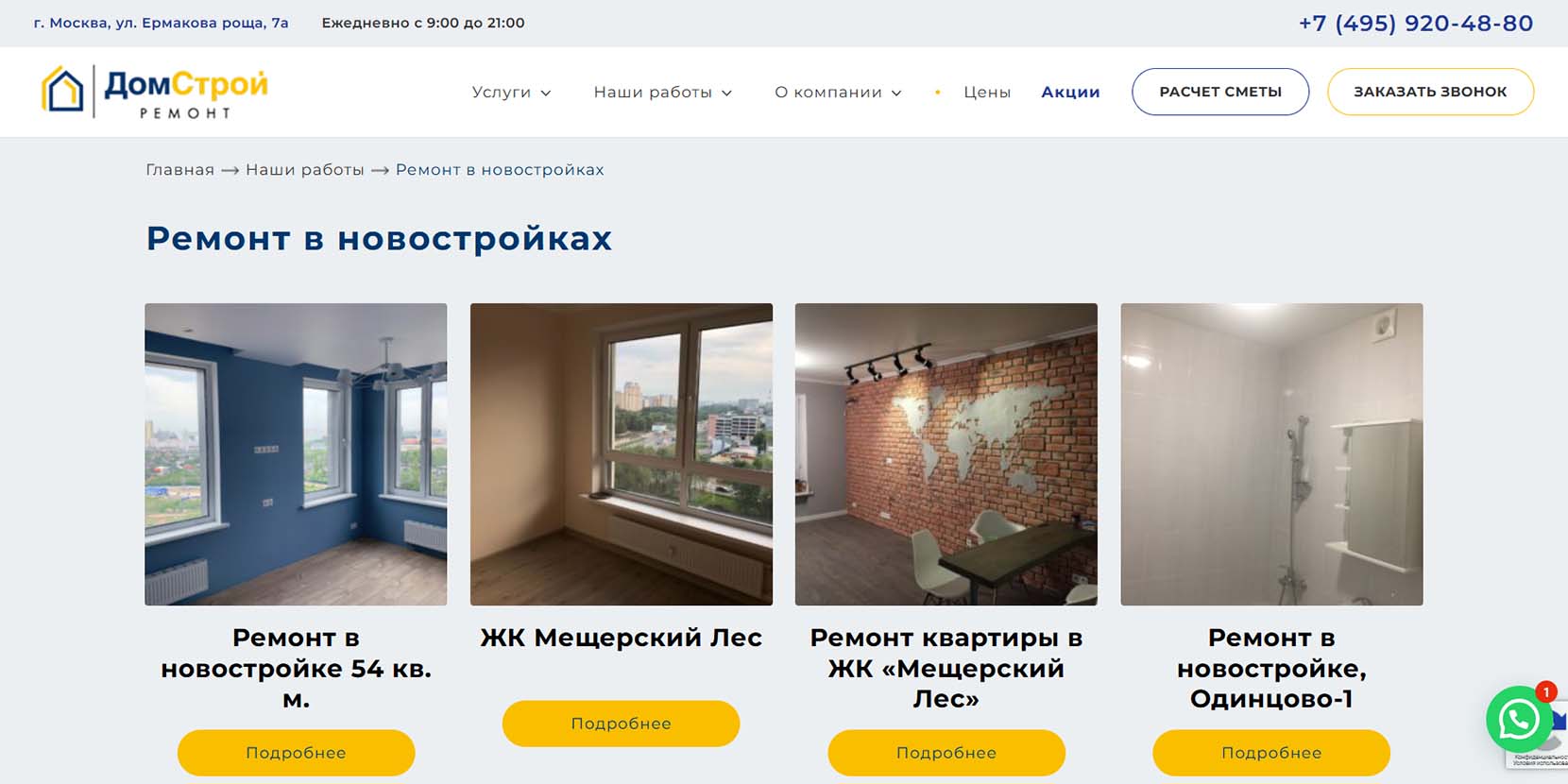Click Подробнее under Одинцово-1 project
This screenshot has width=1568, height=784.
tap(1271, 753)
